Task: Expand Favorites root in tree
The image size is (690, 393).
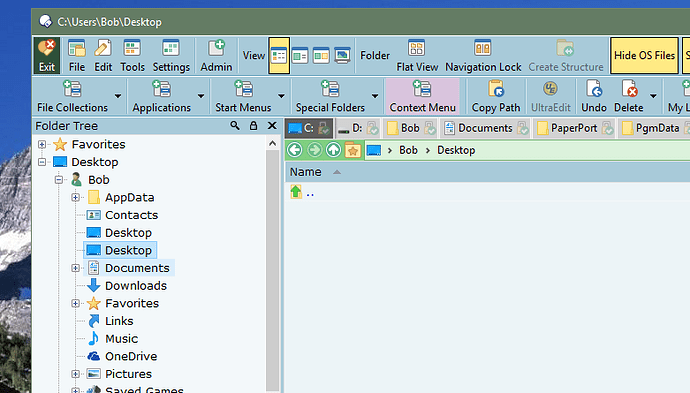Action: click(x=42, y=144)
